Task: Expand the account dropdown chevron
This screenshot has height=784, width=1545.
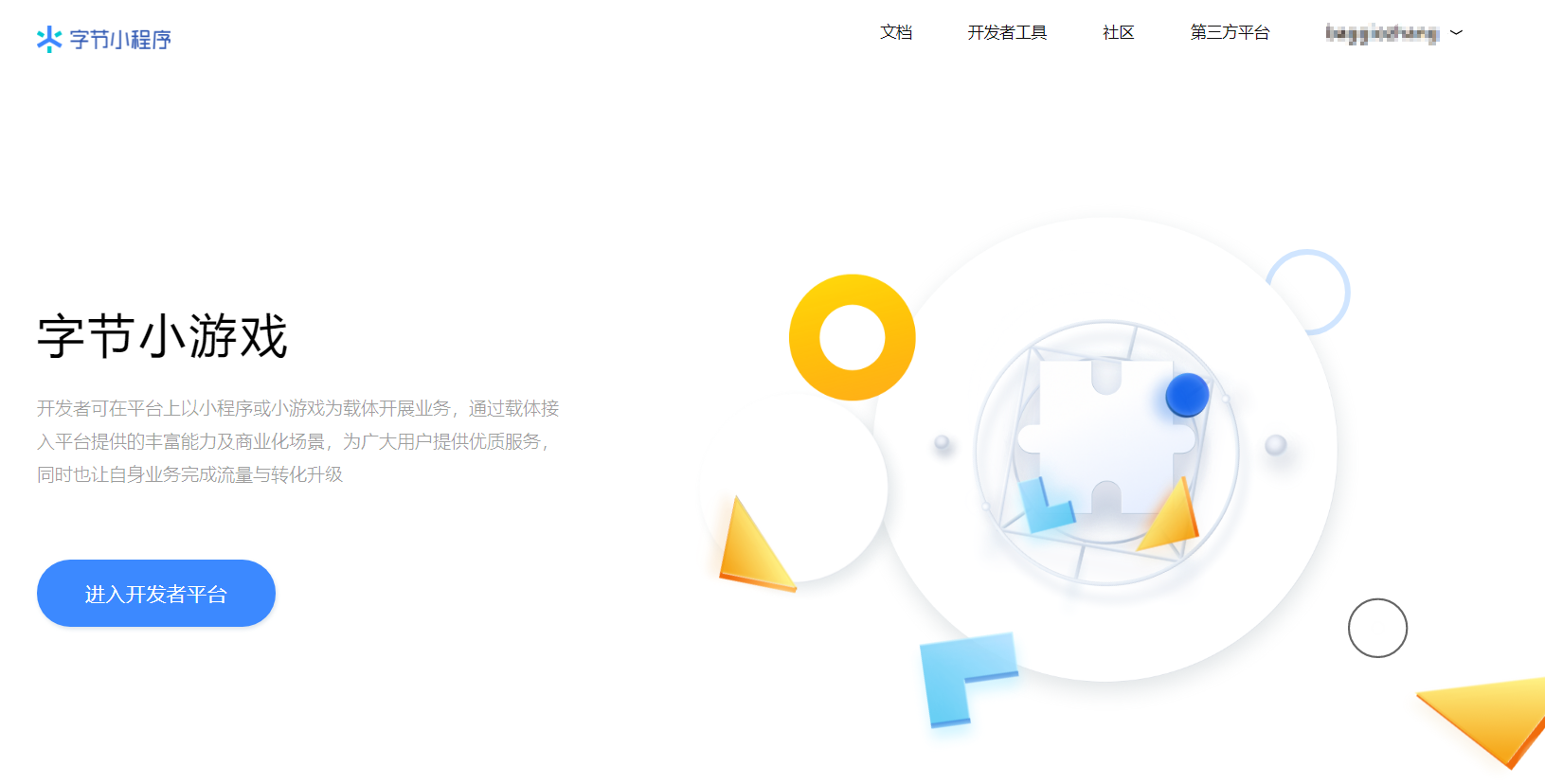Action: 1457,32
